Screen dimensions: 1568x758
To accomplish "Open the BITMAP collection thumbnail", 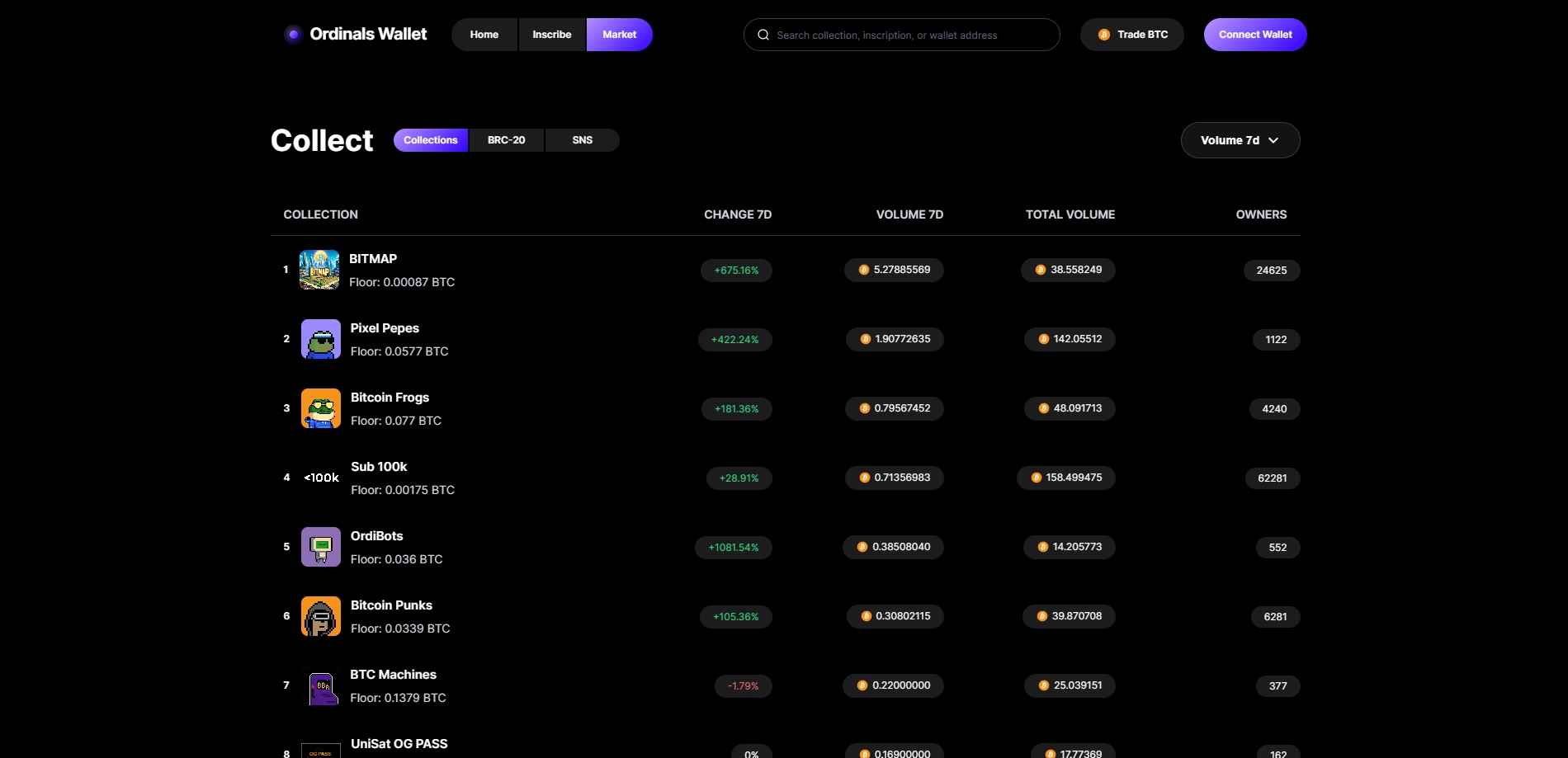I will [x=319, y=270].
